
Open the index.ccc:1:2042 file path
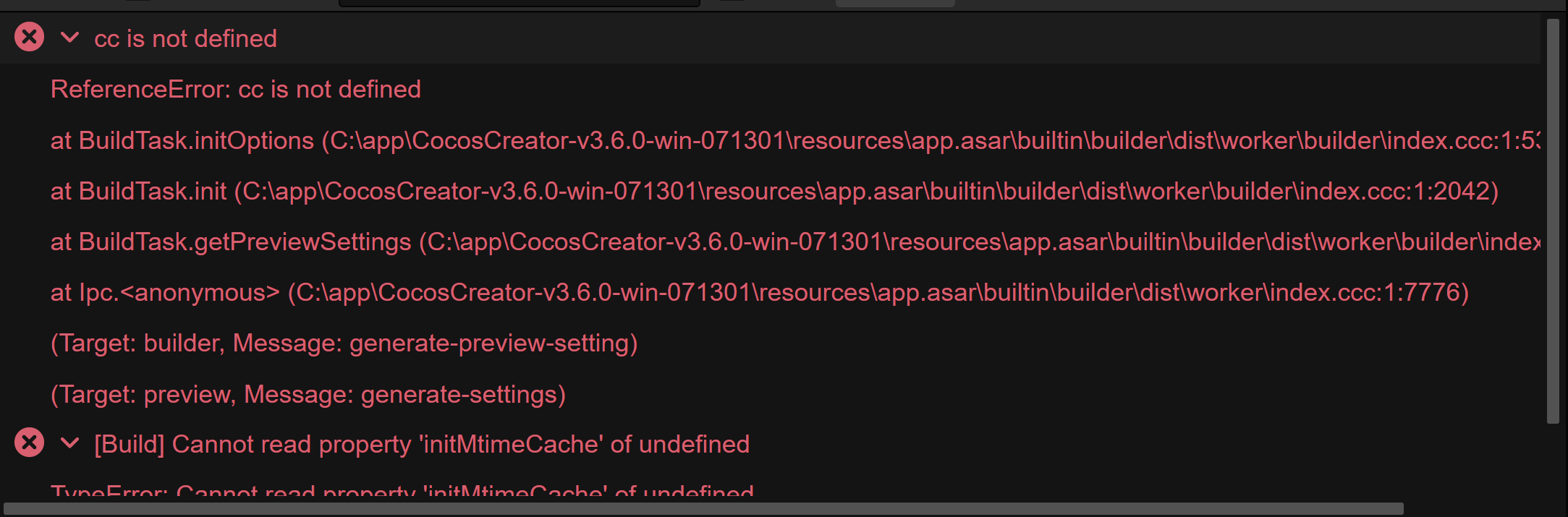point(868,191)
